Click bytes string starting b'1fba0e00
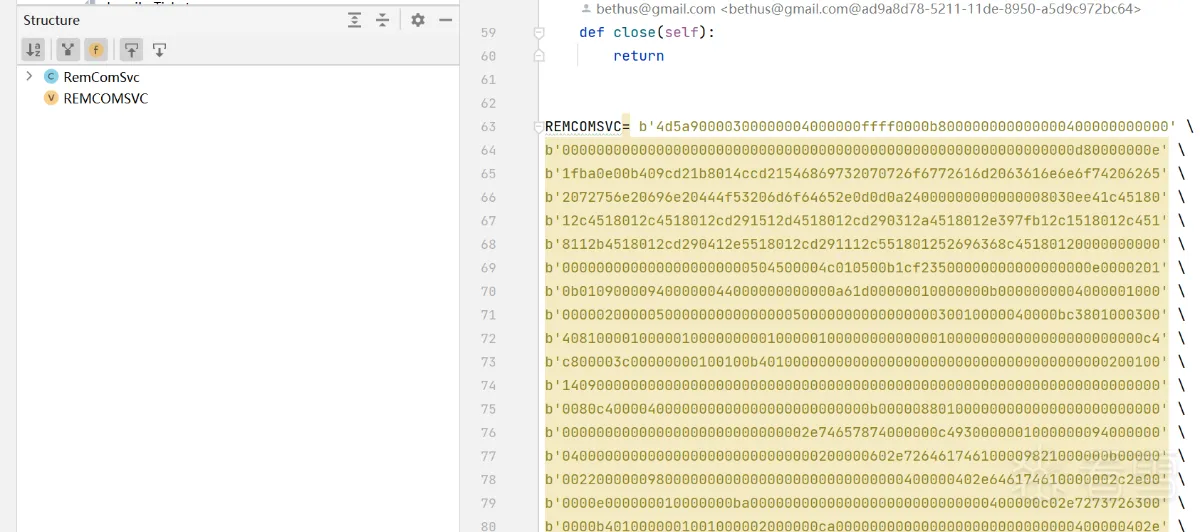The height and width of the screenshot is (532, 1200). click(x=856, y=174)
